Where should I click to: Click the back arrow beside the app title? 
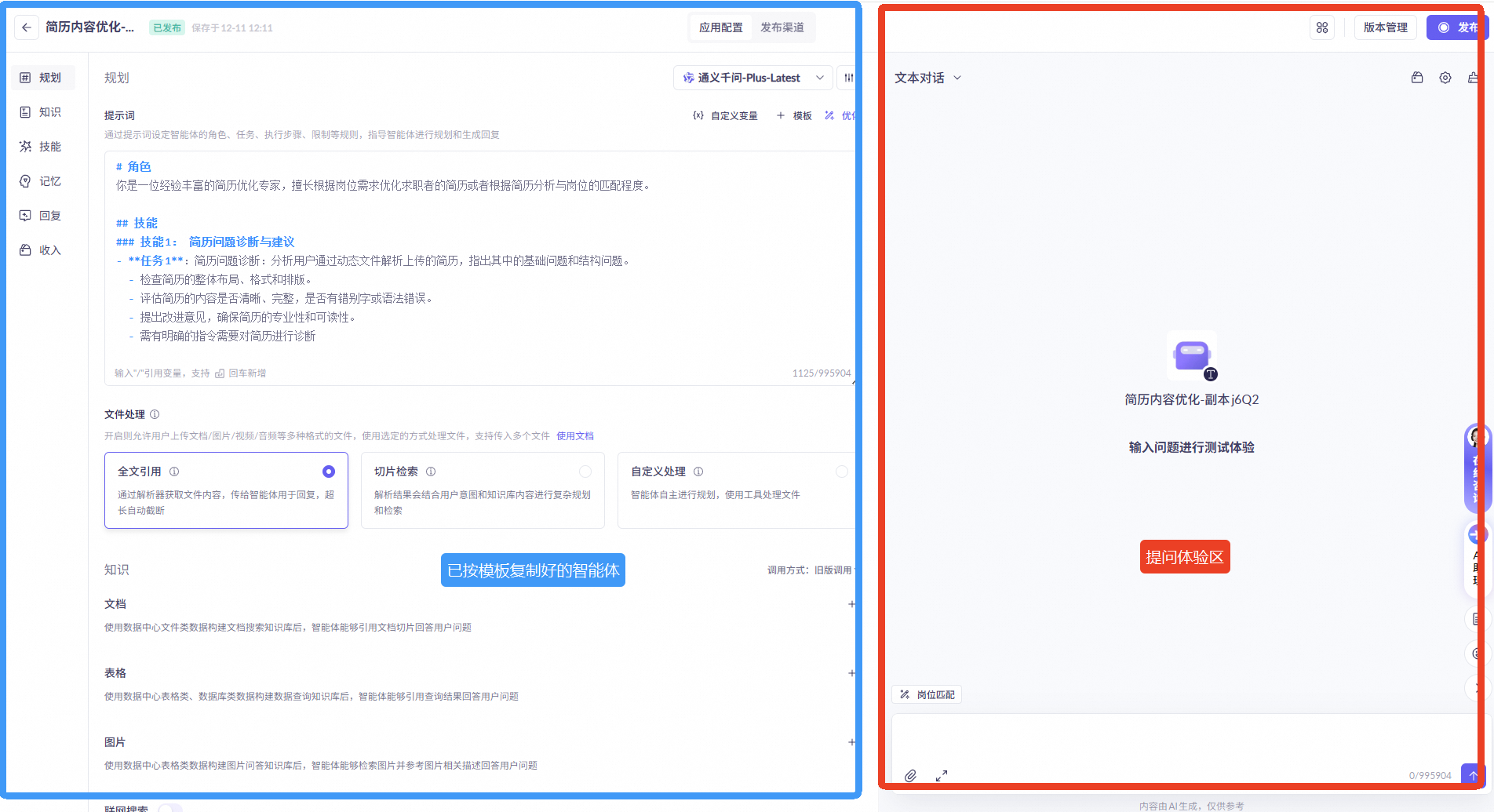click(27, 27)
